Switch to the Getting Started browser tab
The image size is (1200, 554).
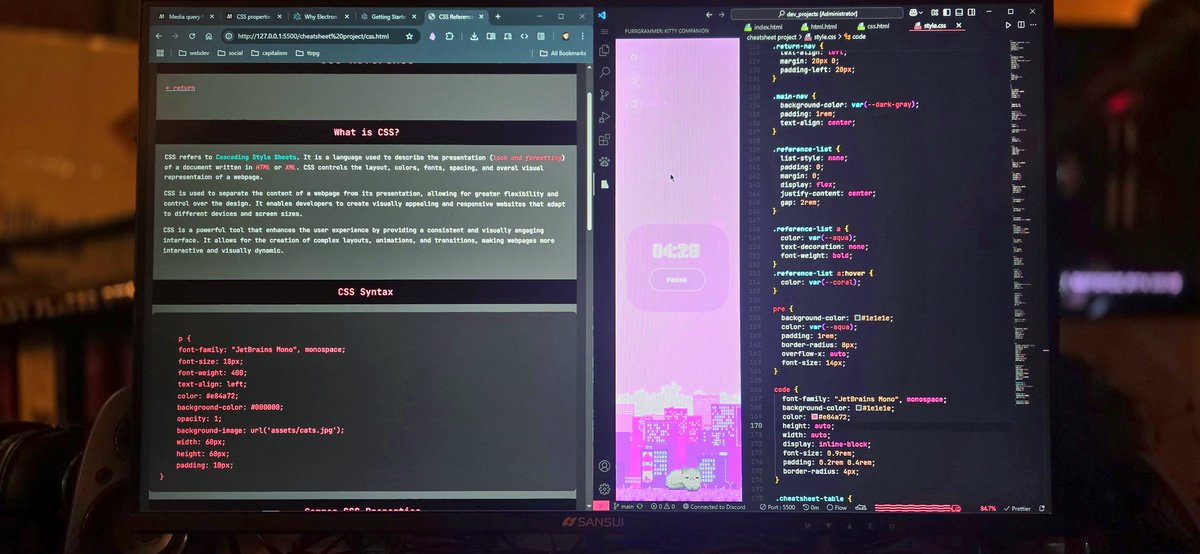click(x=390, y=16)
